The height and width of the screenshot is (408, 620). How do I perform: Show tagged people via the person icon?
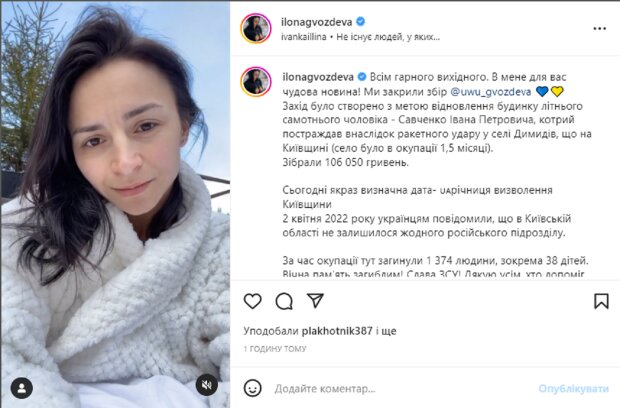click(x=22, y=388)
